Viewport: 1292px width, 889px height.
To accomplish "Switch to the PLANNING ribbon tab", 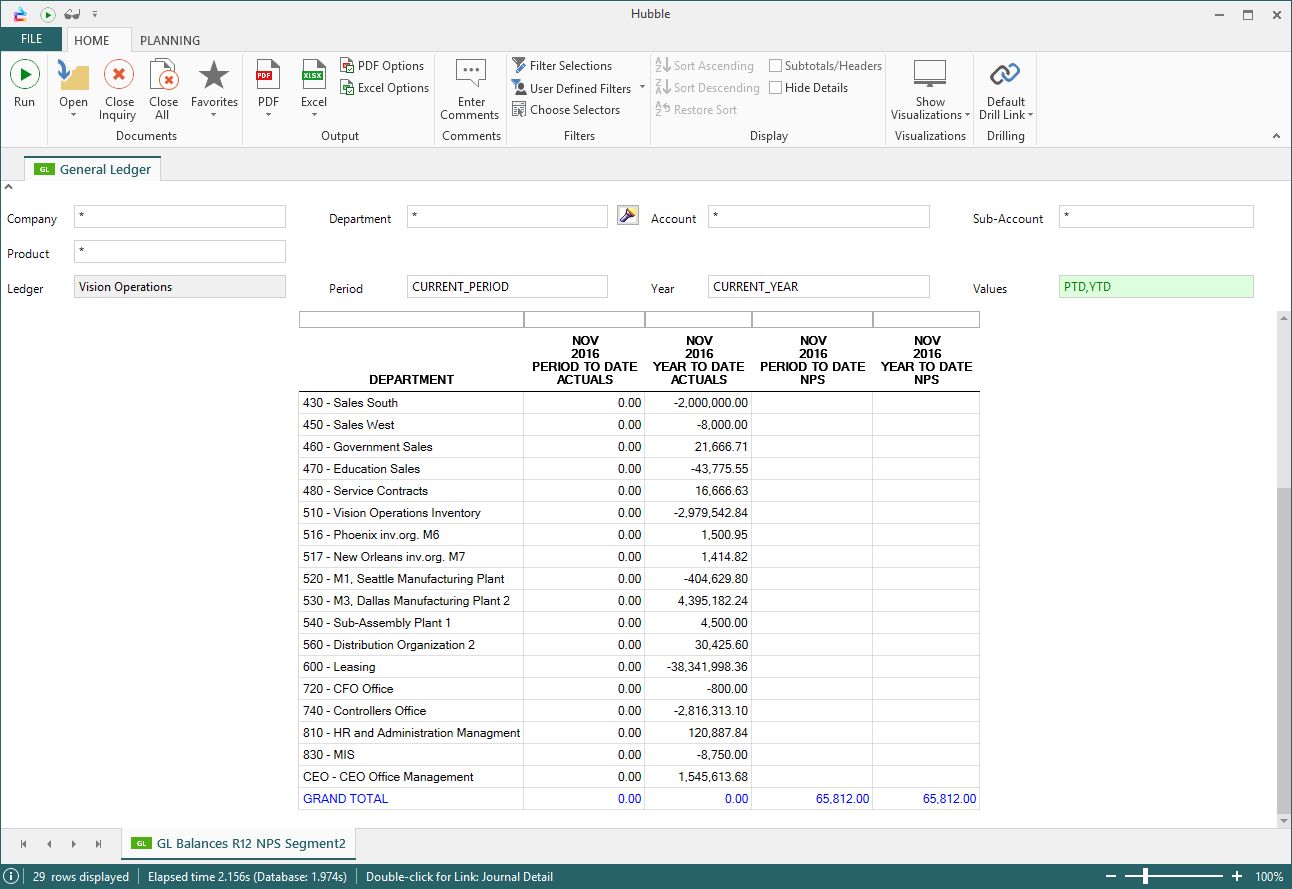I will coord(169,41).
